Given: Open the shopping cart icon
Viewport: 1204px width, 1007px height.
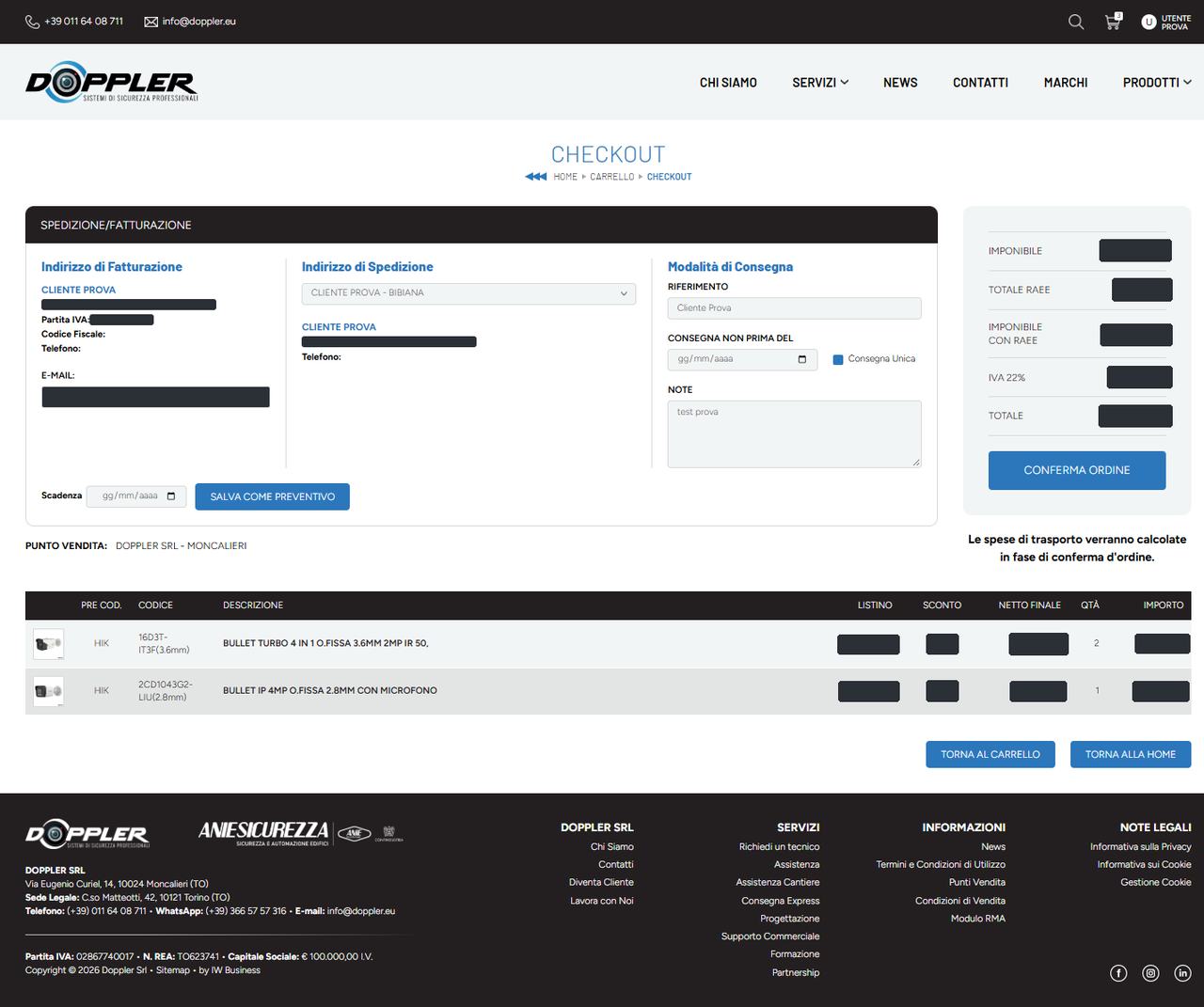Looking at the screenshot, I should tap(1113, 22).
